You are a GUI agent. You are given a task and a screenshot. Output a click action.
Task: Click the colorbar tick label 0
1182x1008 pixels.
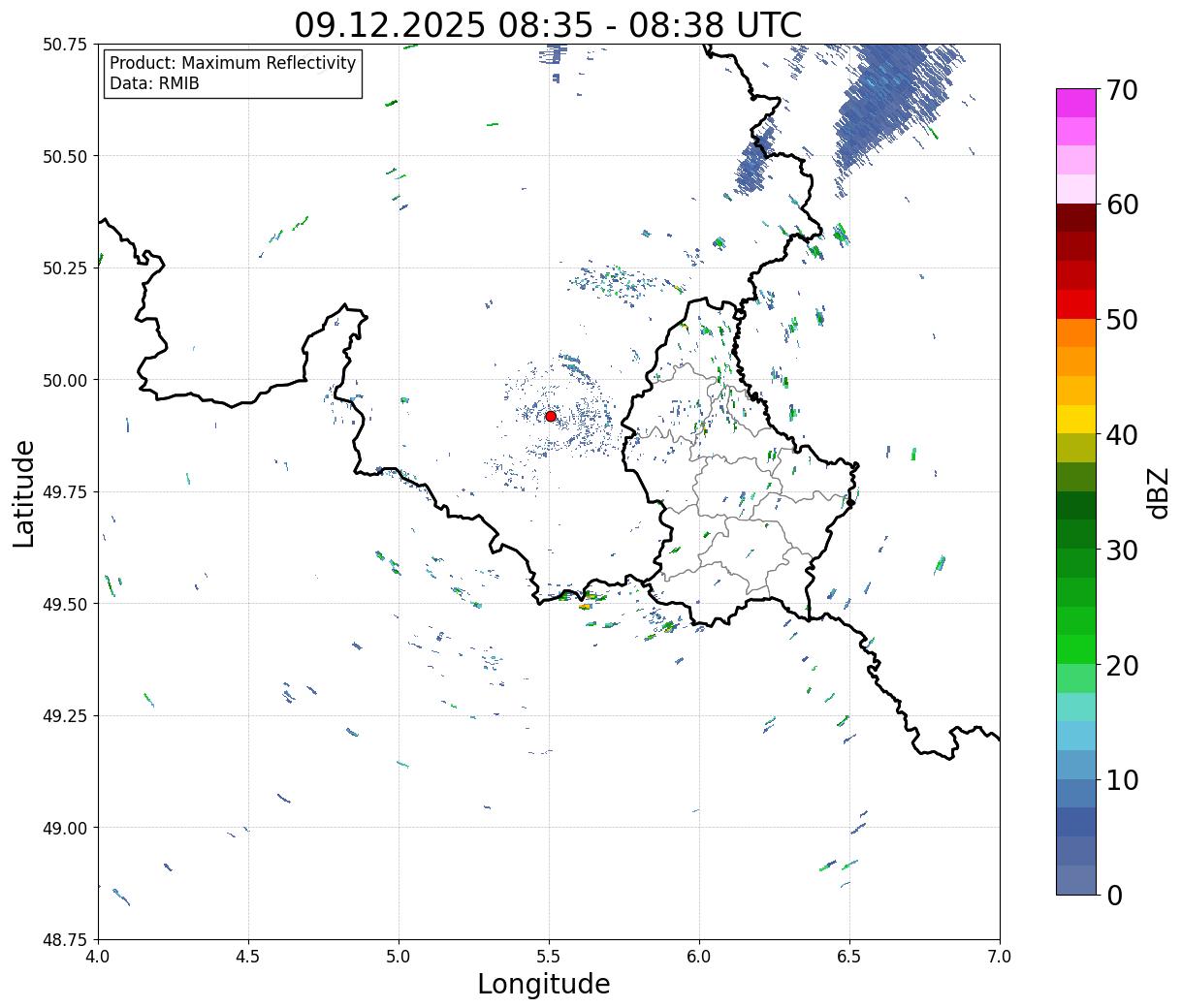[x=1114, y=895]
